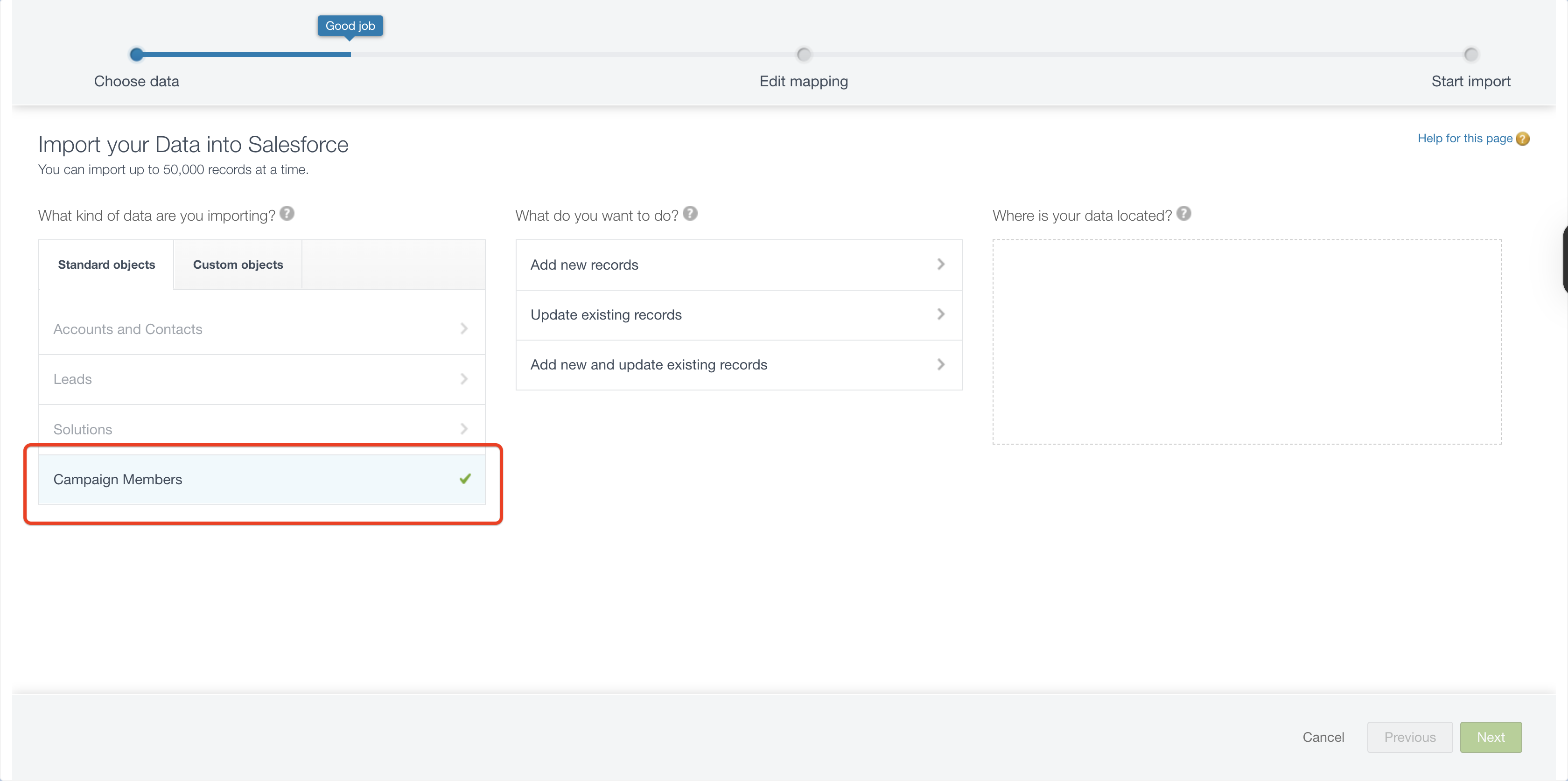Switch to the Custom objects tab

click(238, 265)
